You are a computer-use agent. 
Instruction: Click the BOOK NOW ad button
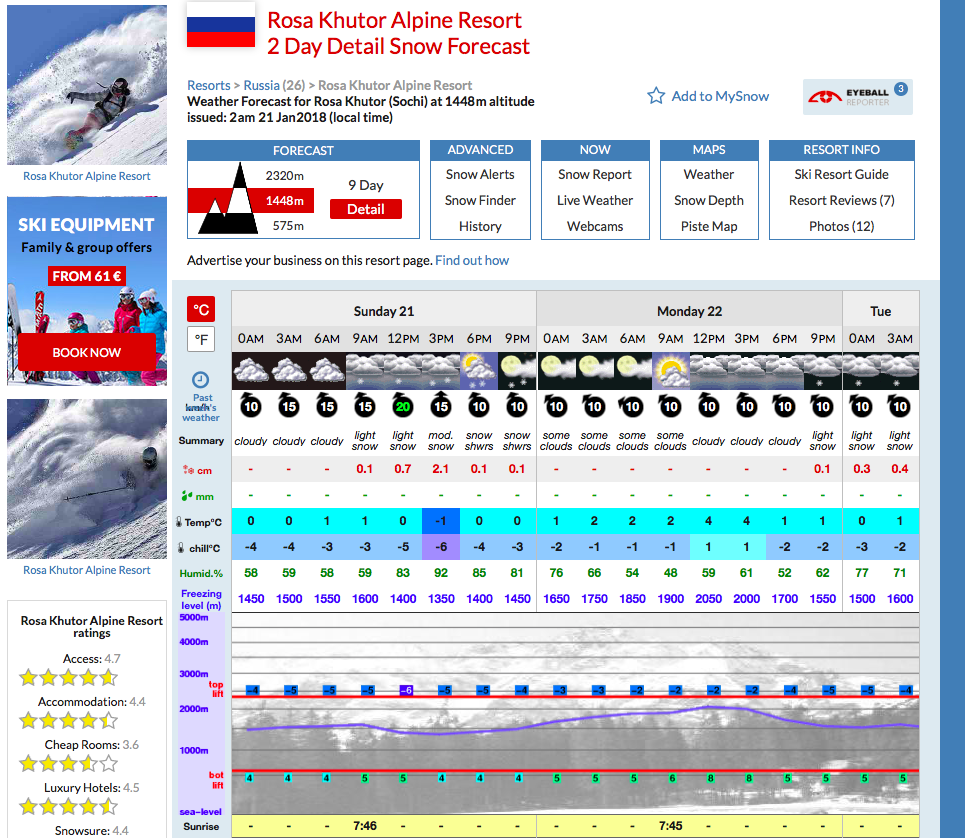[x=86, y=353]
